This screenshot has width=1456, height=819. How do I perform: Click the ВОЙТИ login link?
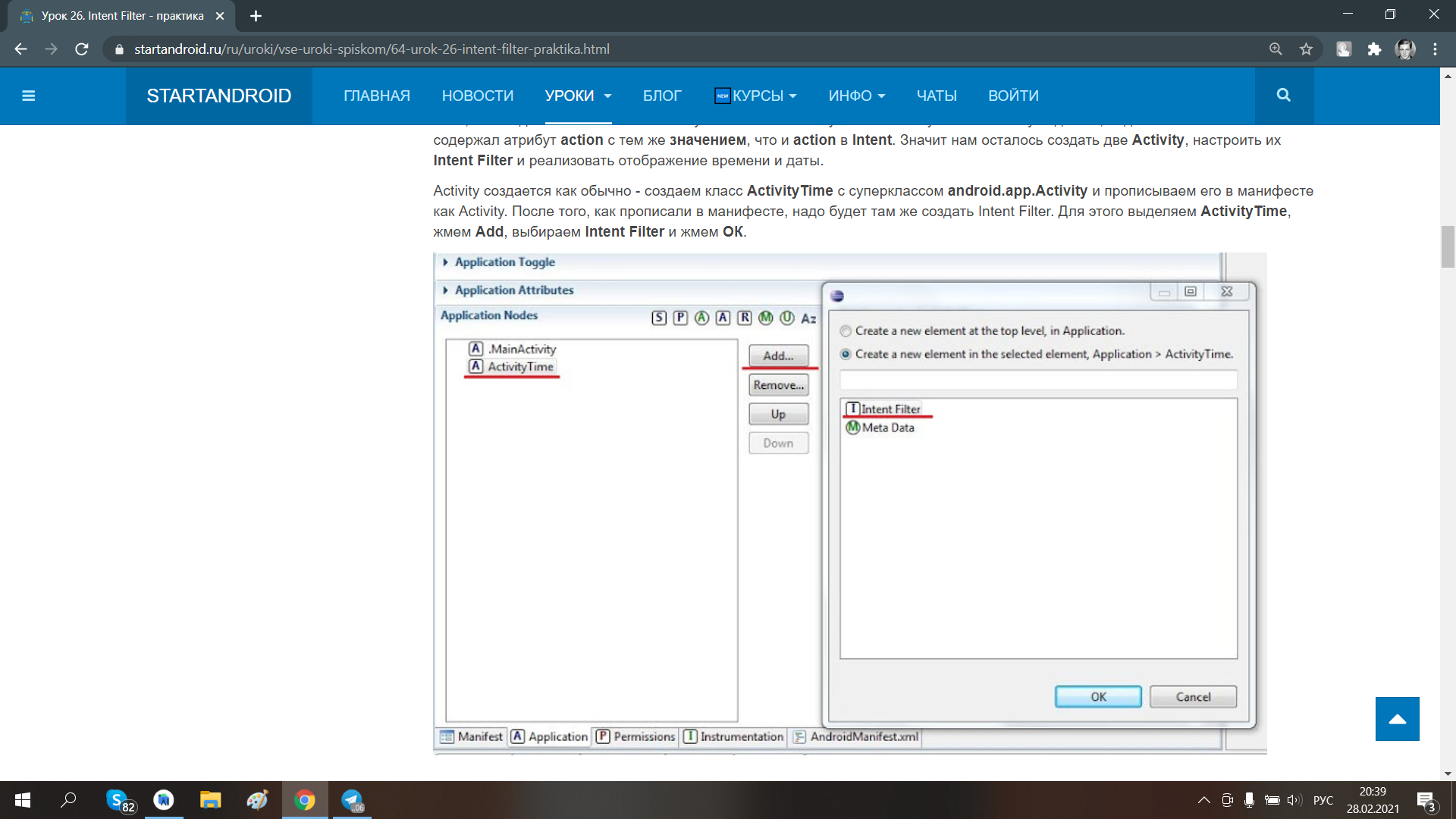pyautogui.click(x=1013, y=96)
